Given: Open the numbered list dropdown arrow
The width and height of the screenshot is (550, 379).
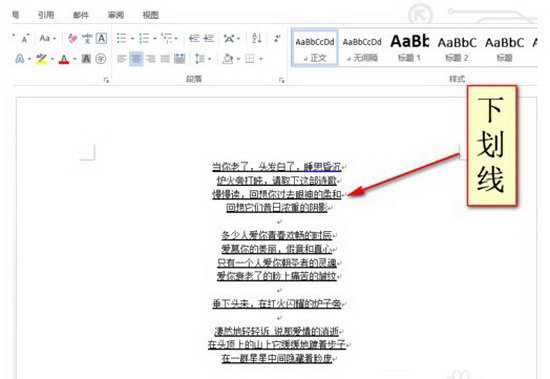Looking at the screenshot, I should click(x=154, y=38).
